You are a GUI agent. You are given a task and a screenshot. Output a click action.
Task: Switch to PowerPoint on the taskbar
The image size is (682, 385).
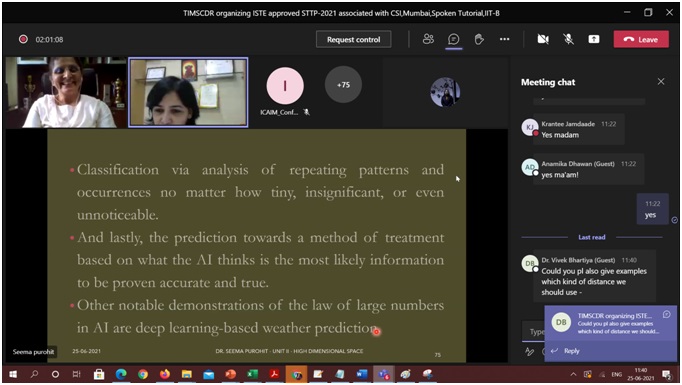(231, 374)
